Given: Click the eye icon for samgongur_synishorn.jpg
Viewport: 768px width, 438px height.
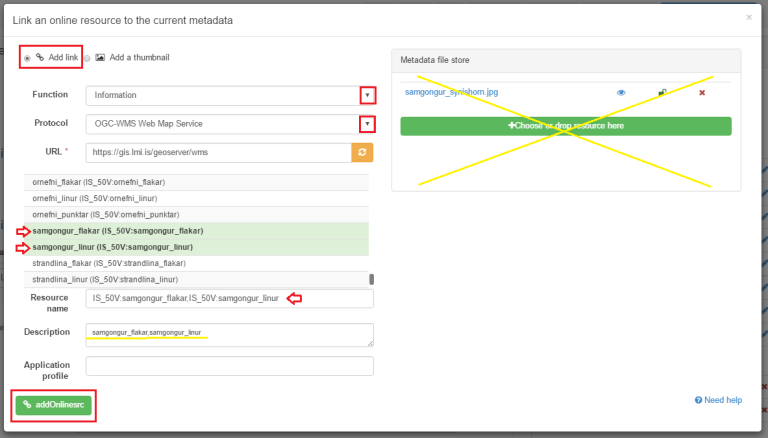Looking at the screenshot, I should point(621,93).
